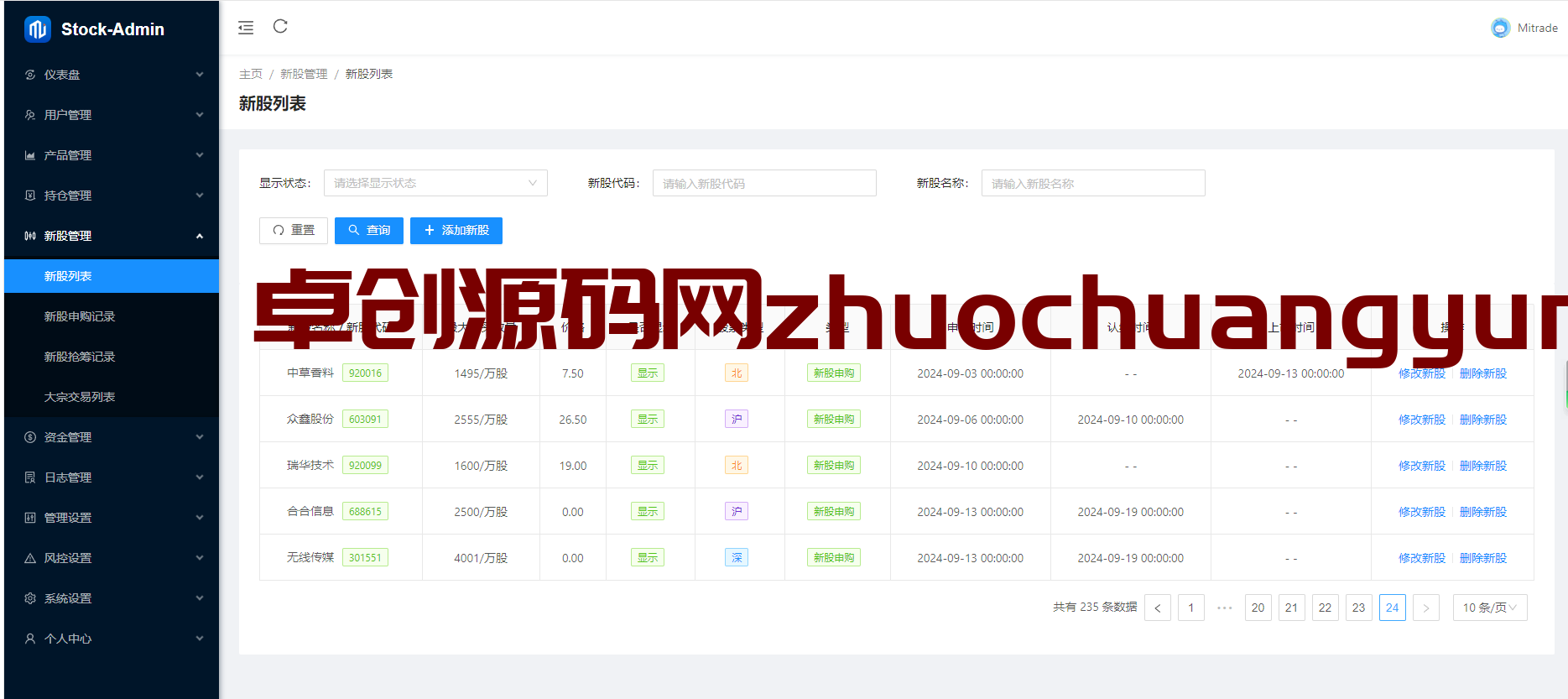Go to the previous page arrow

(1158, 608)
